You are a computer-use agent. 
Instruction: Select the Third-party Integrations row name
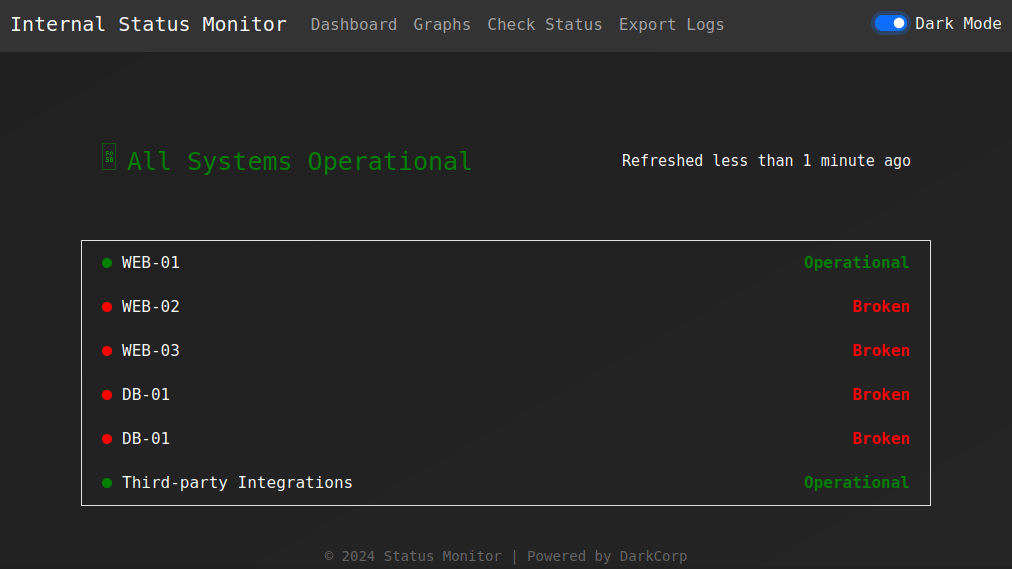(237, 483)
